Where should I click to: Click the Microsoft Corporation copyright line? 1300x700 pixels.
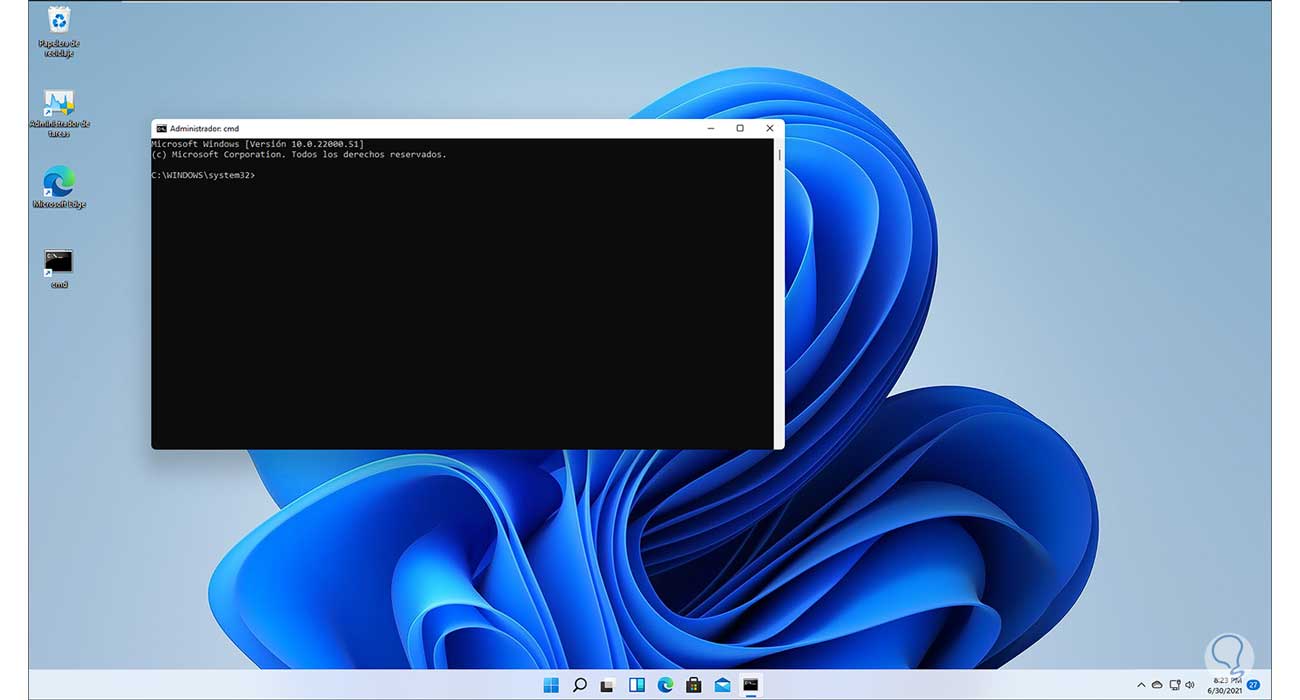(x=299, y=155)
